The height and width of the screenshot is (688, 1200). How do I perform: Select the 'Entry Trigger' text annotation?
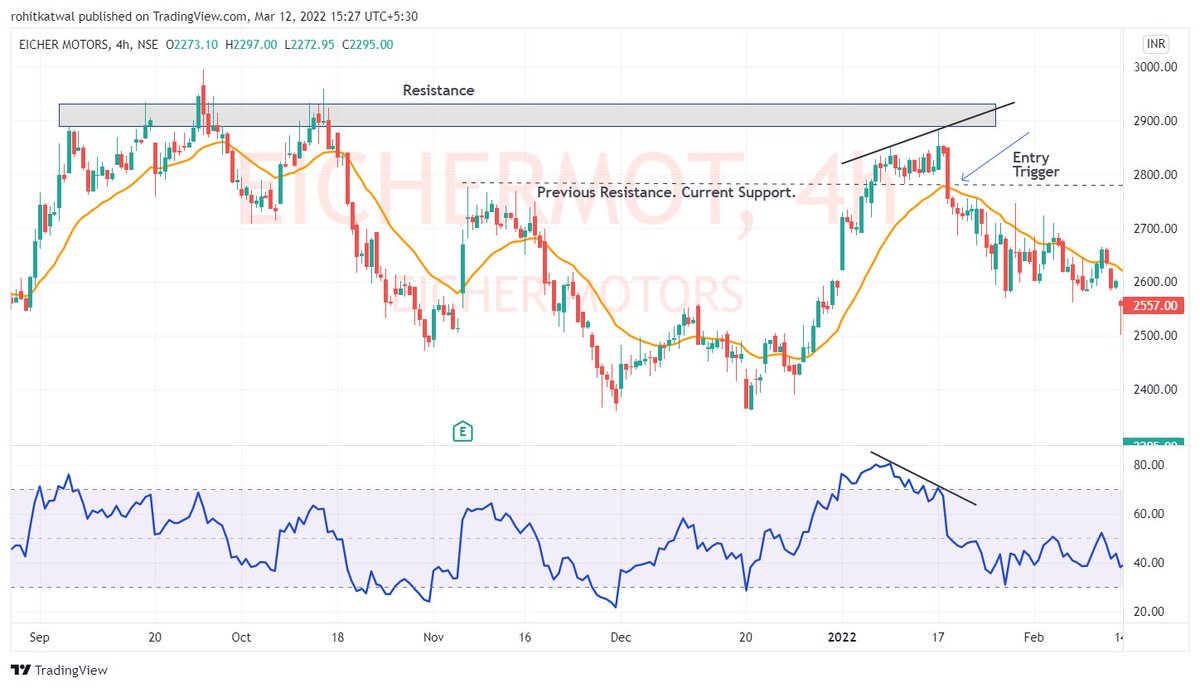pos(1035,165)
